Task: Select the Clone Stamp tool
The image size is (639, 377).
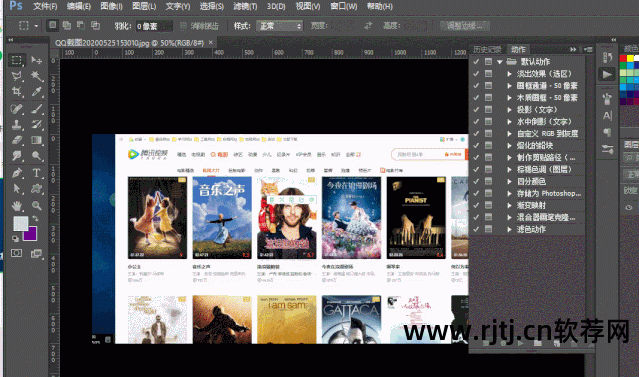Action: tap(17, 124)
